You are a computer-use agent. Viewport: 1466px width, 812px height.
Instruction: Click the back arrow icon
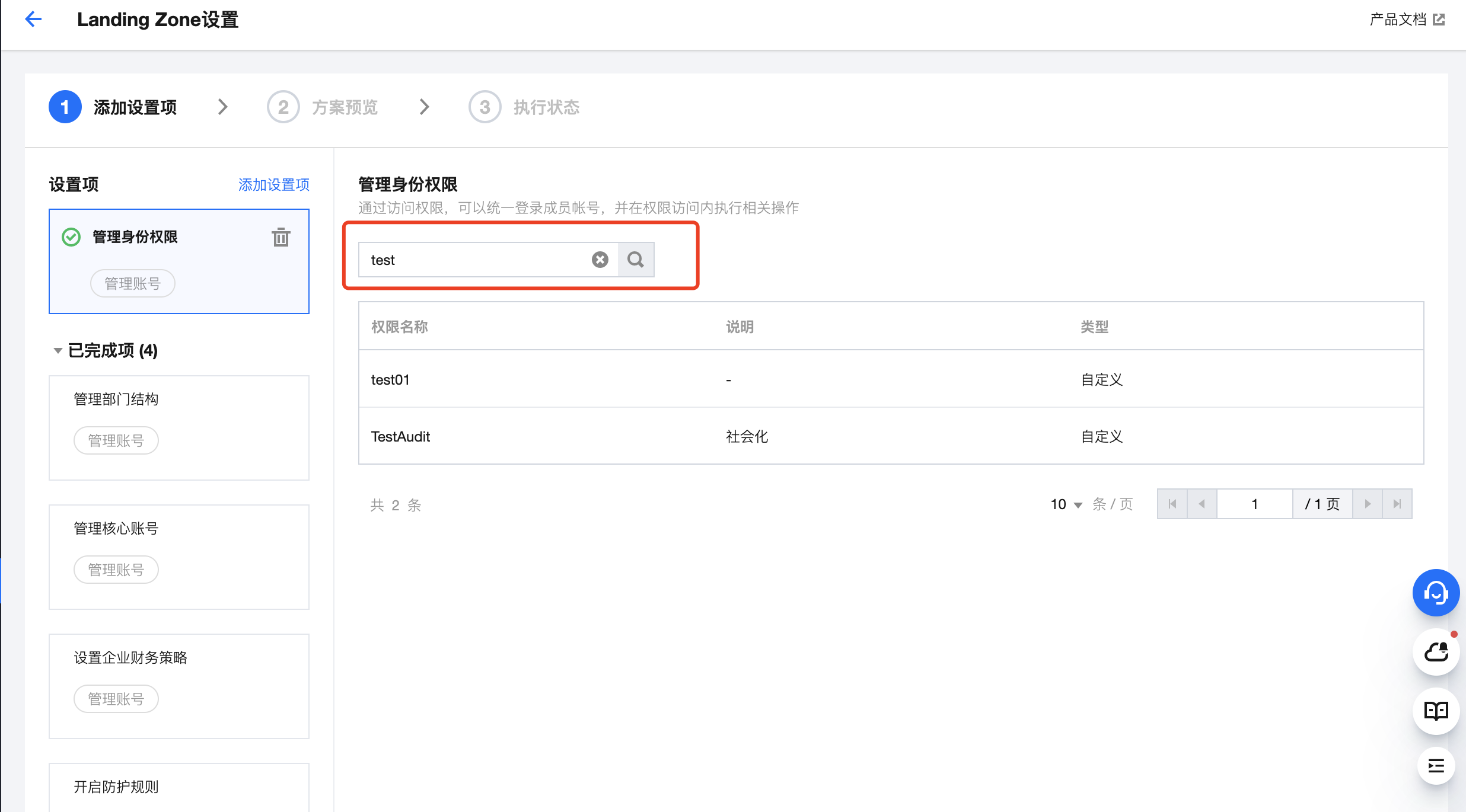point(33,20)
